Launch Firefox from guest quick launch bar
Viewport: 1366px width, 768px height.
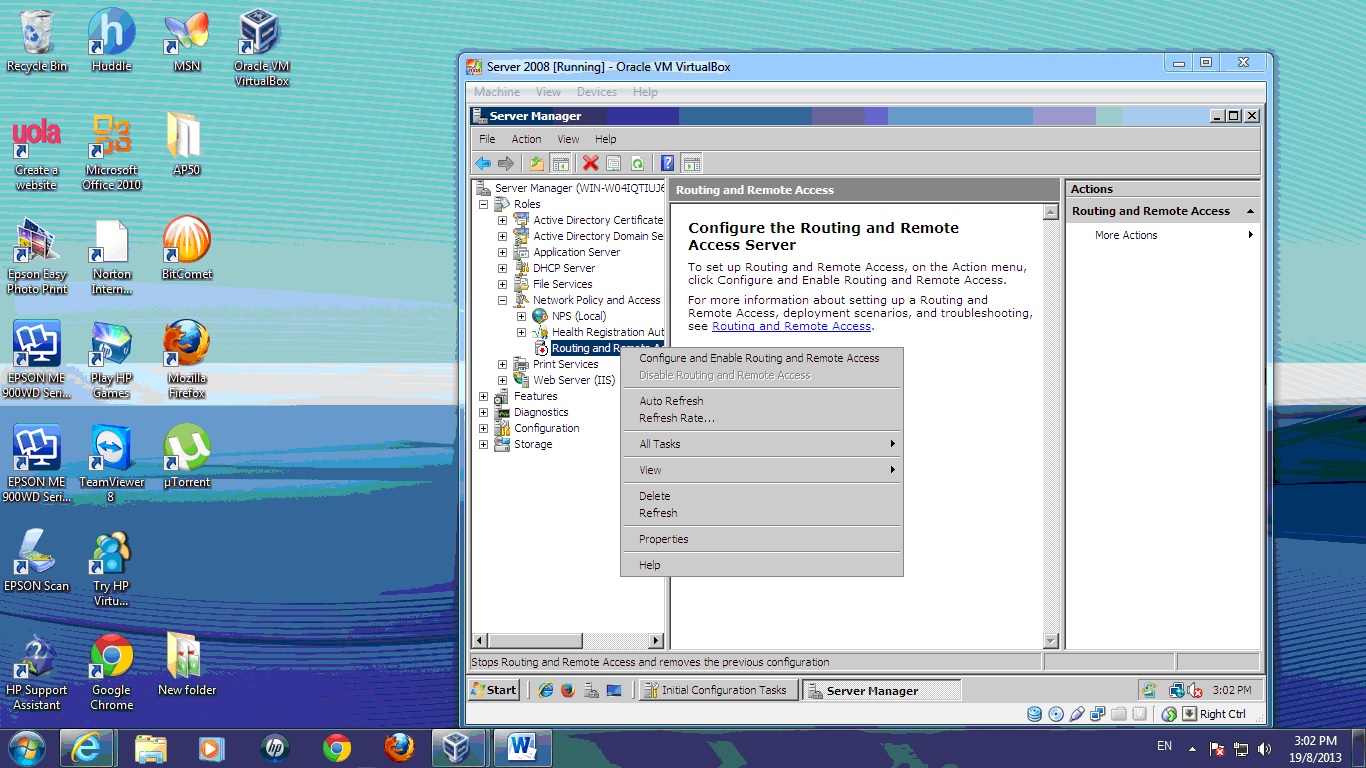(568, 690)
